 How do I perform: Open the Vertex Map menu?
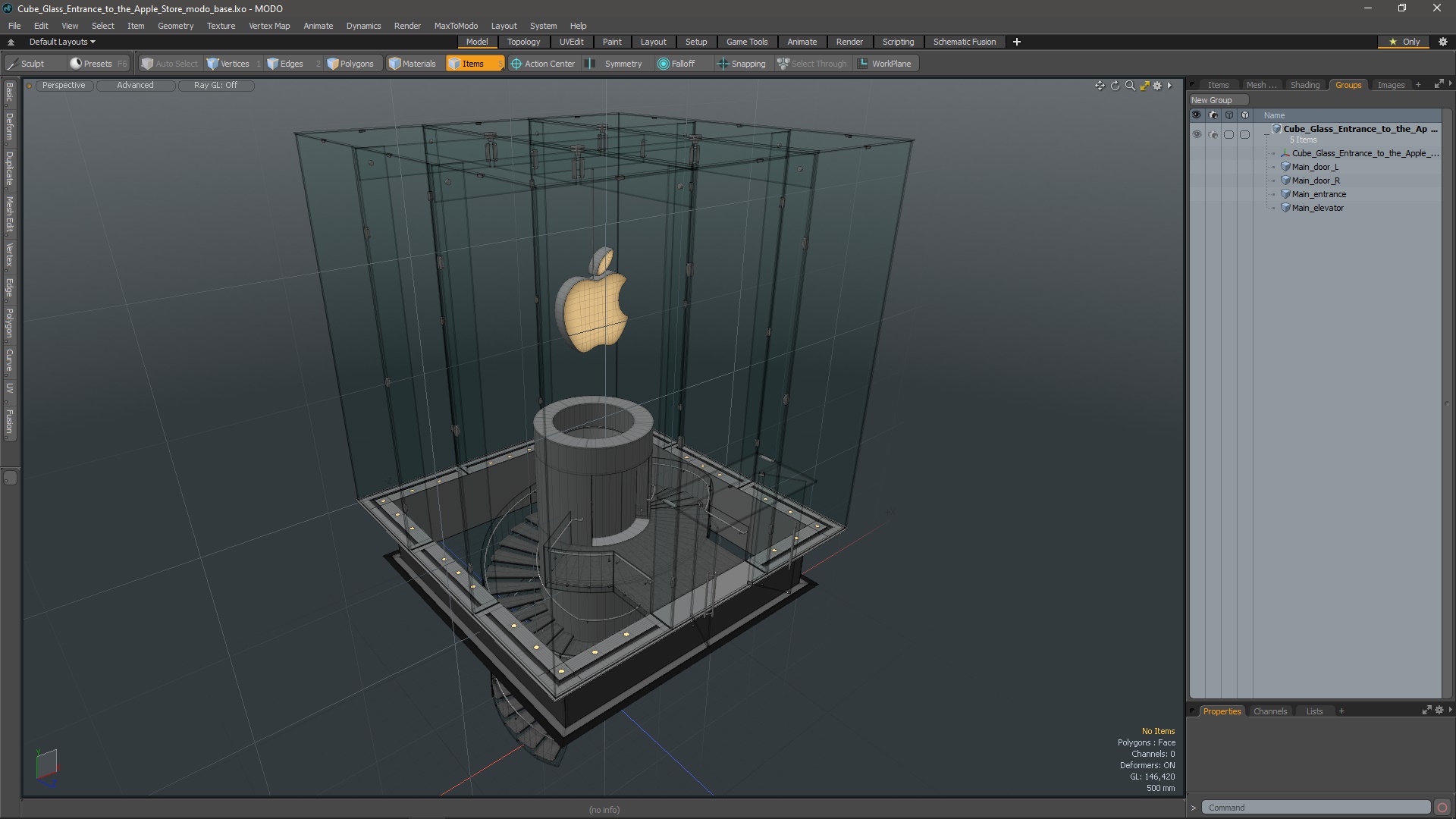269,26
